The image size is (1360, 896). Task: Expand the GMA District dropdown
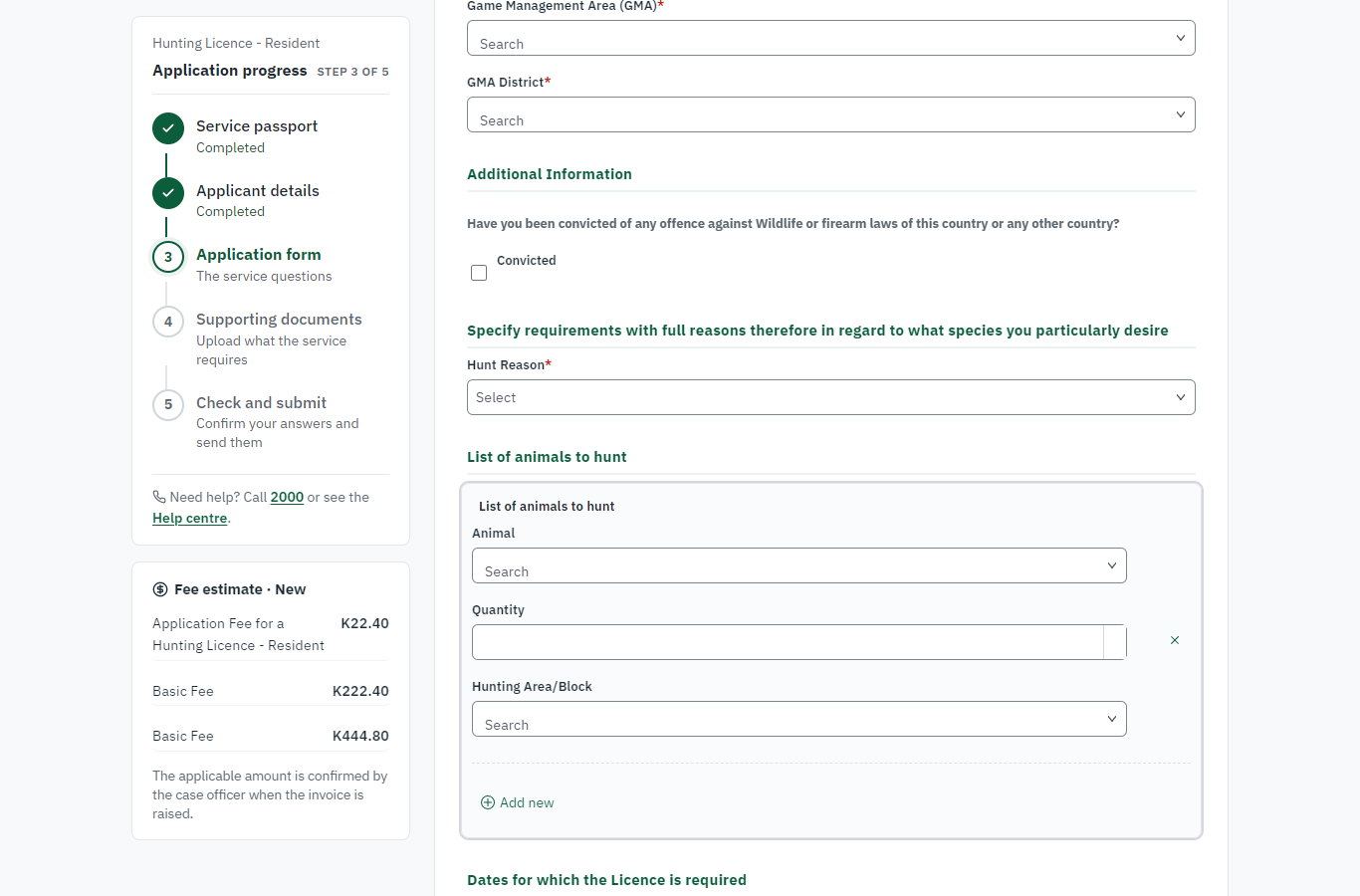click(831, 114)
